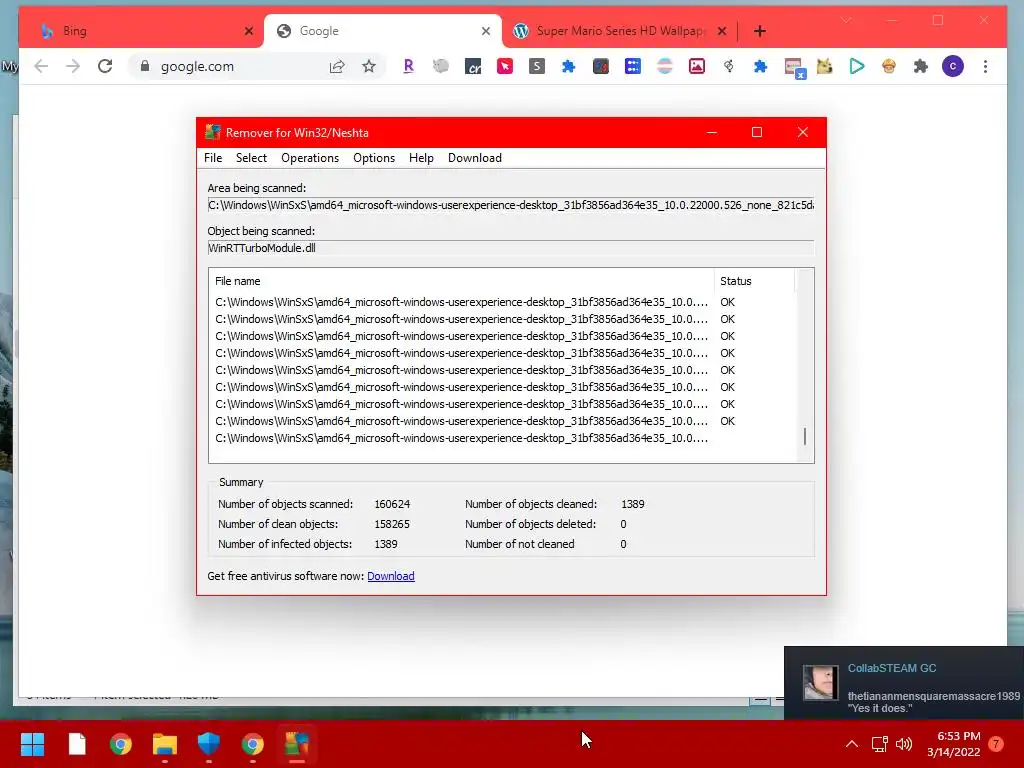The width and height of the screenshot is (1024, 768).
Task: Click the gray blob extension icon
Action: (441, 66)
